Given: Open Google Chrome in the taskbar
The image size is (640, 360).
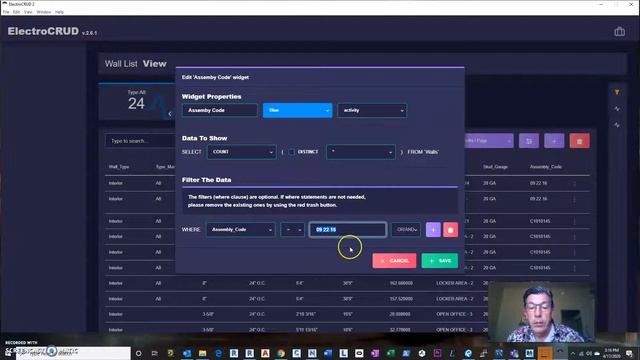Looking at the screenshot, I should (281, 353).
